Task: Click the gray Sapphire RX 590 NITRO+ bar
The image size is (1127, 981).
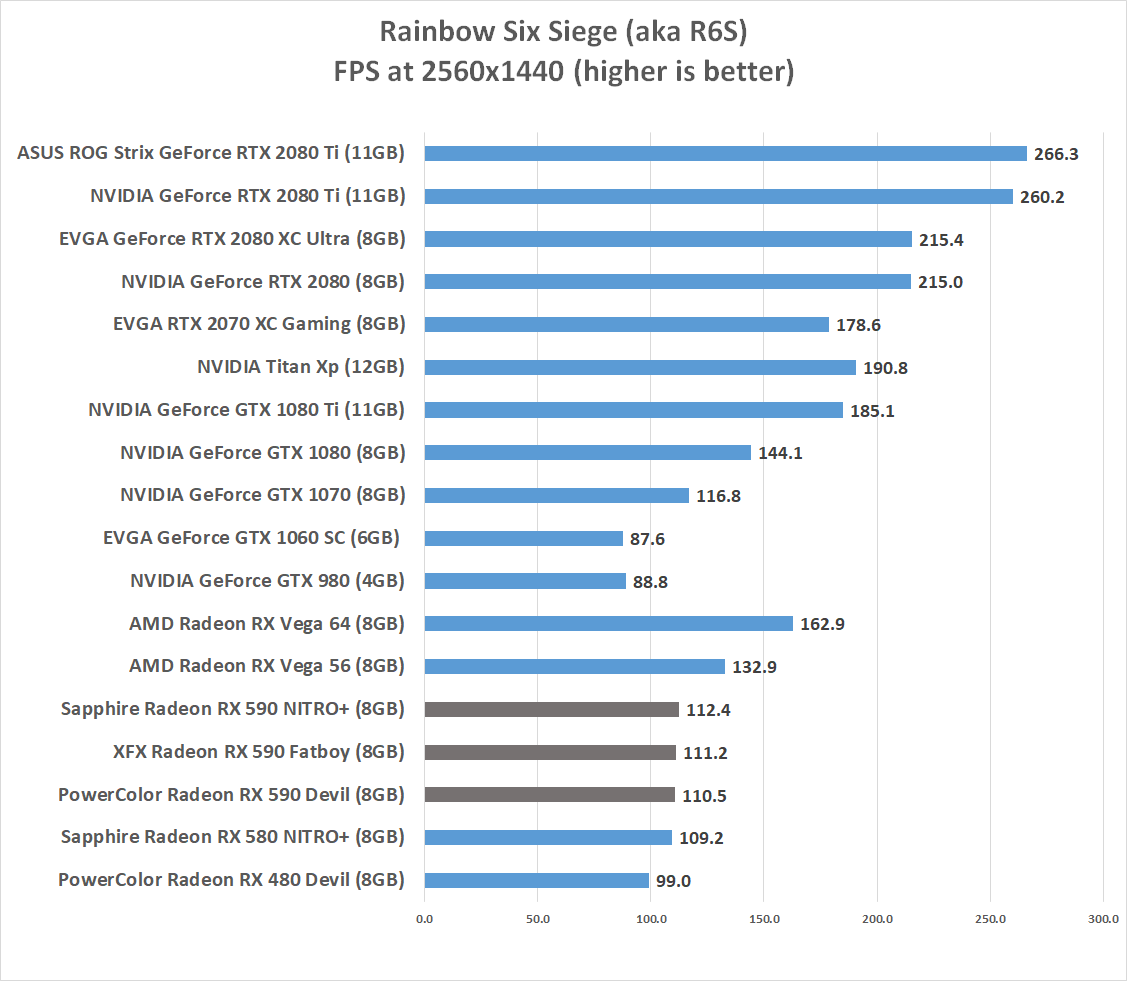Action: click(x=551, y=709)
